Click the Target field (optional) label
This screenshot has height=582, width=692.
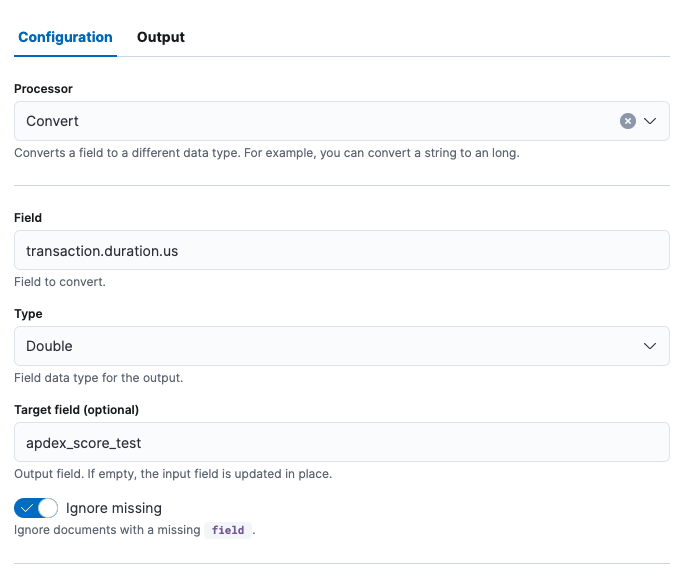click(x=76, y=410)
